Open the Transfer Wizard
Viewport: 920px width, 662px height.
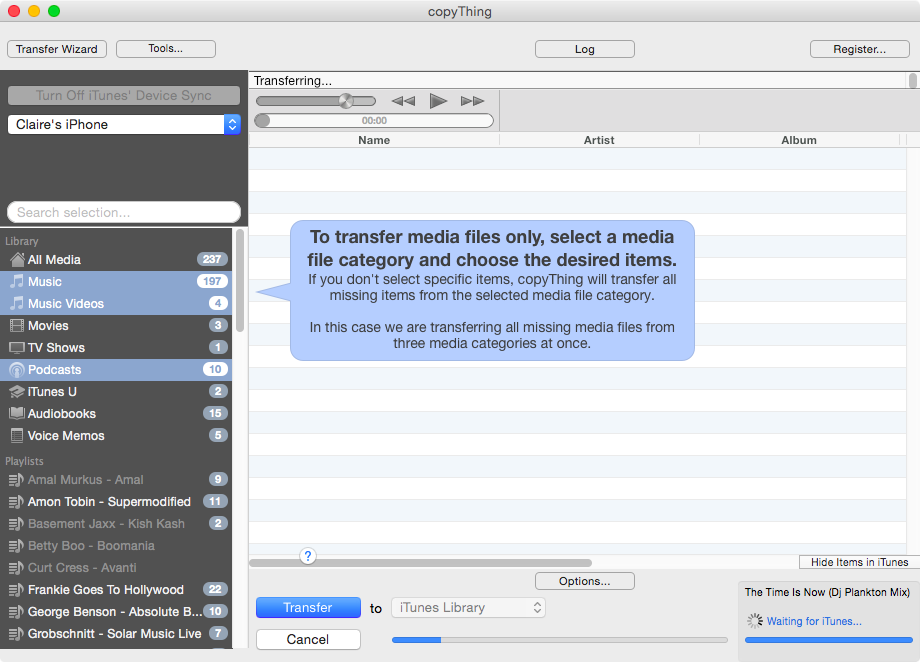(x=57, y=49)
